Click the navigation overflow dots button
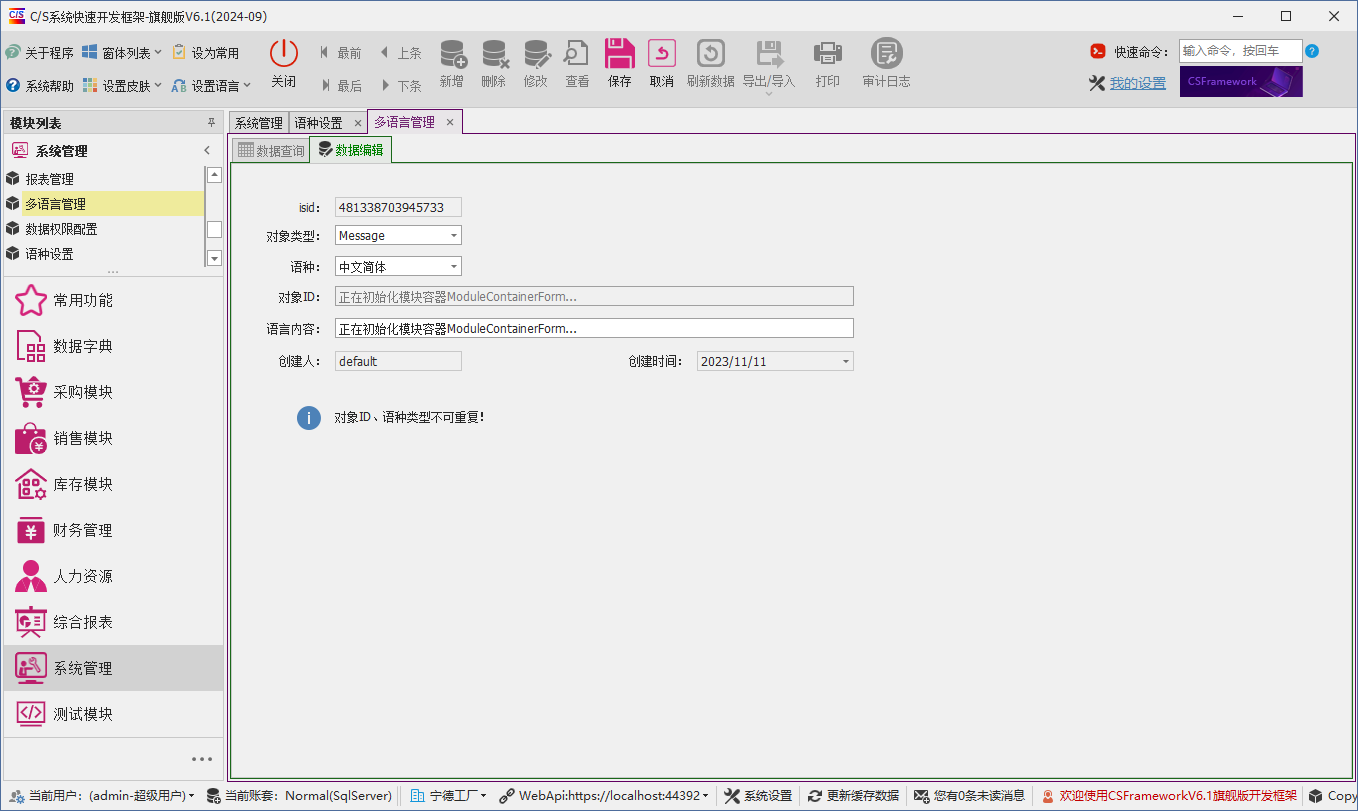This screenshot has width=1358, height=811. [x=202, y=759]
